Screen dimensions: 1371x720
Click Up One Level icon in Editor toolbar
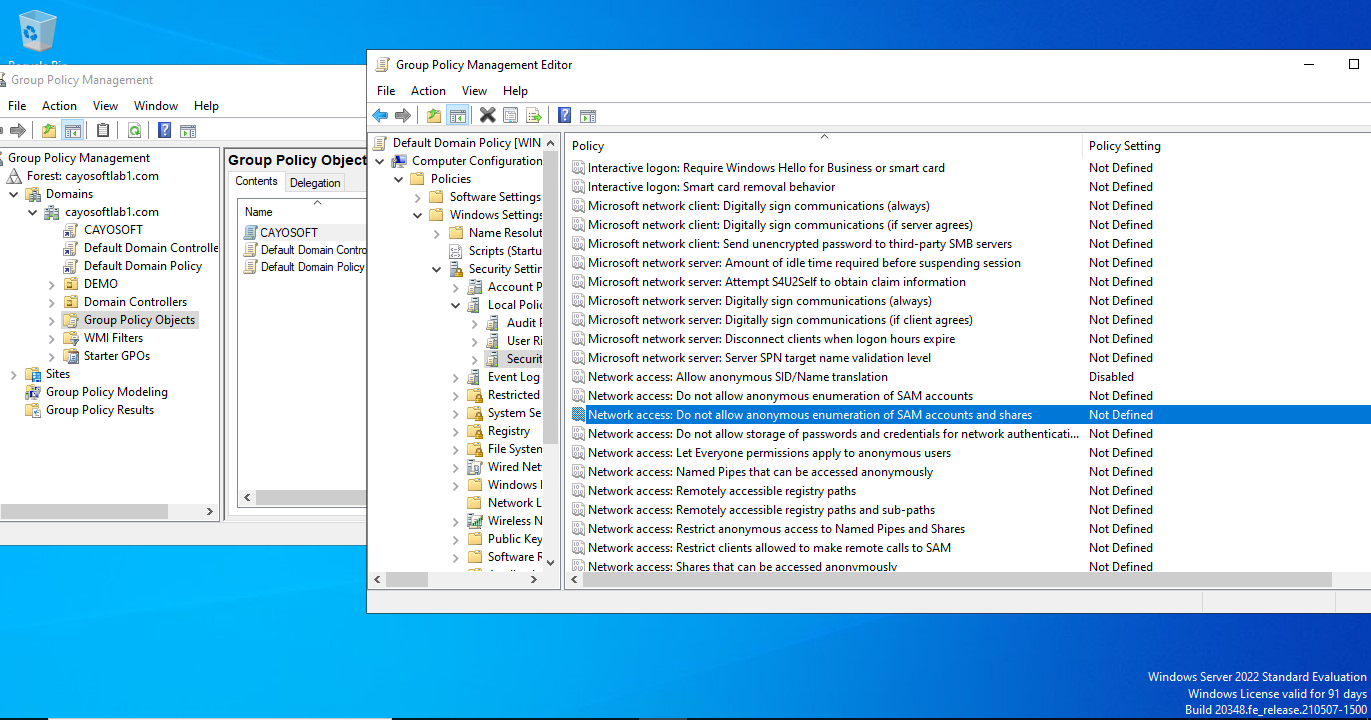pyautogui.click(x=433, y=116)
